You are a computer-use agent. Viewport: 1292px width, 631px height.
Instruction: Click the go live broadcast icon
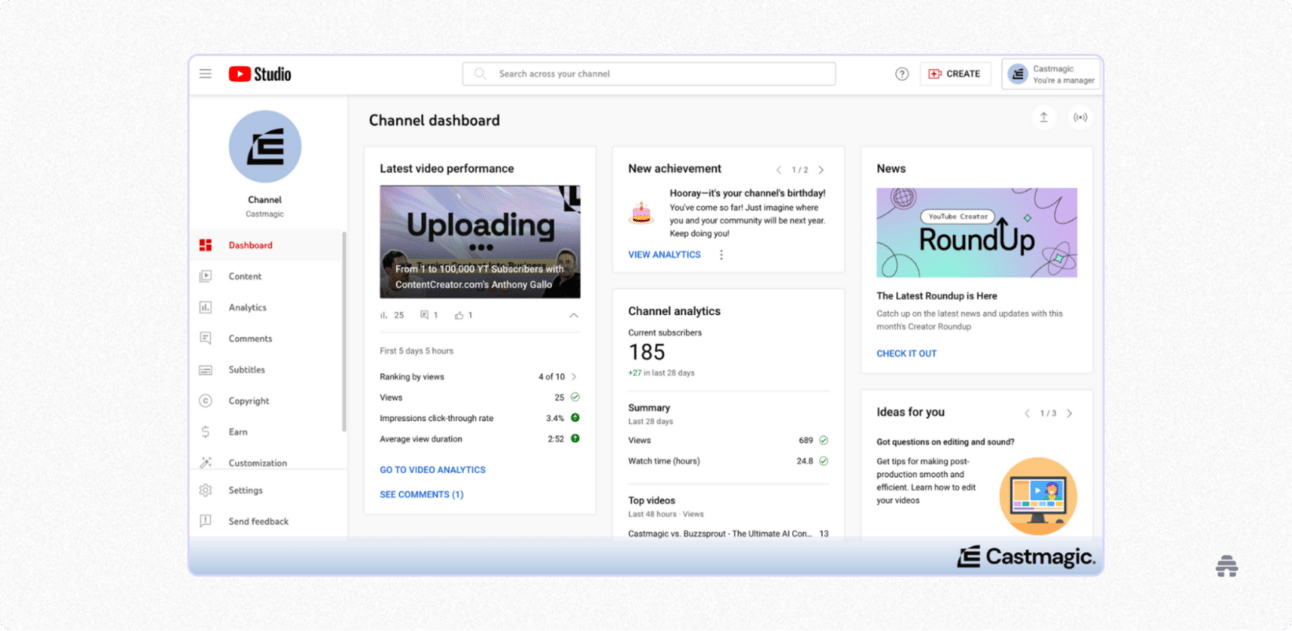[1080, 118]
